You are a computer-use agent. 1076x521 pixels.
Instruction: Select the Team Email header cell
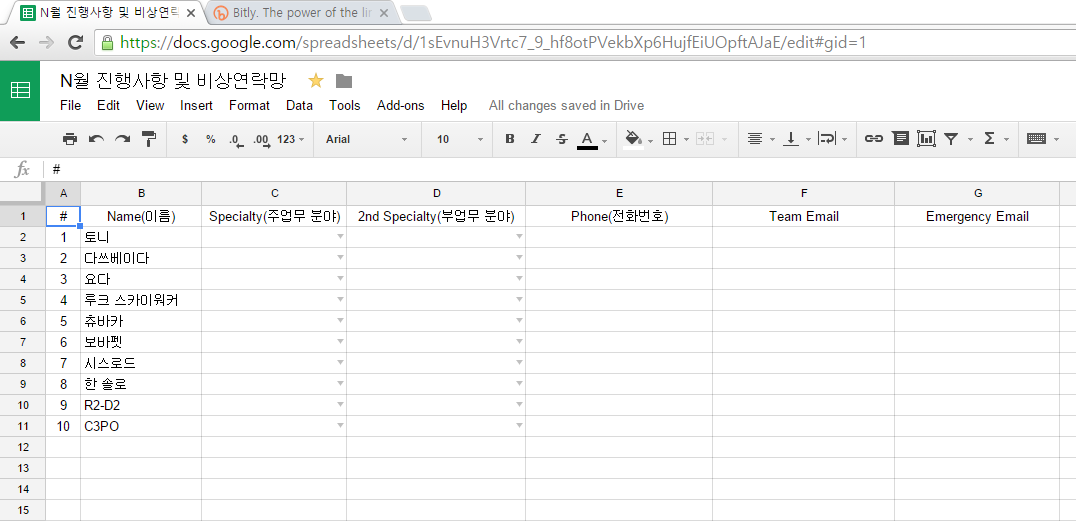point(803,216)
